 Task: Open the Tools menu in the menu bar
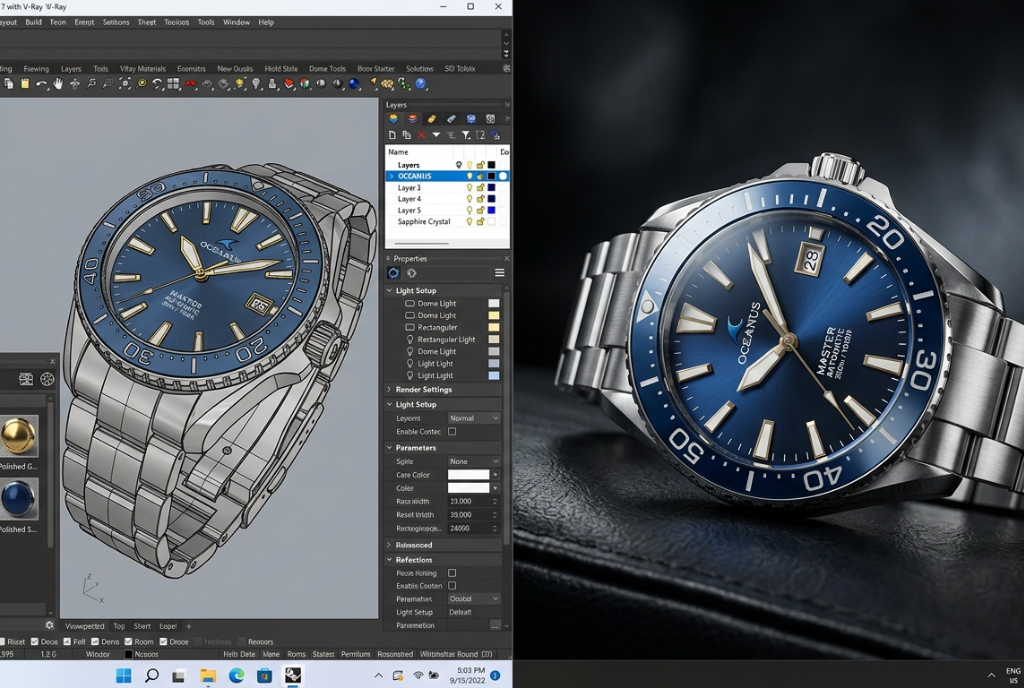pyautogui.click(x=206, y=22)
